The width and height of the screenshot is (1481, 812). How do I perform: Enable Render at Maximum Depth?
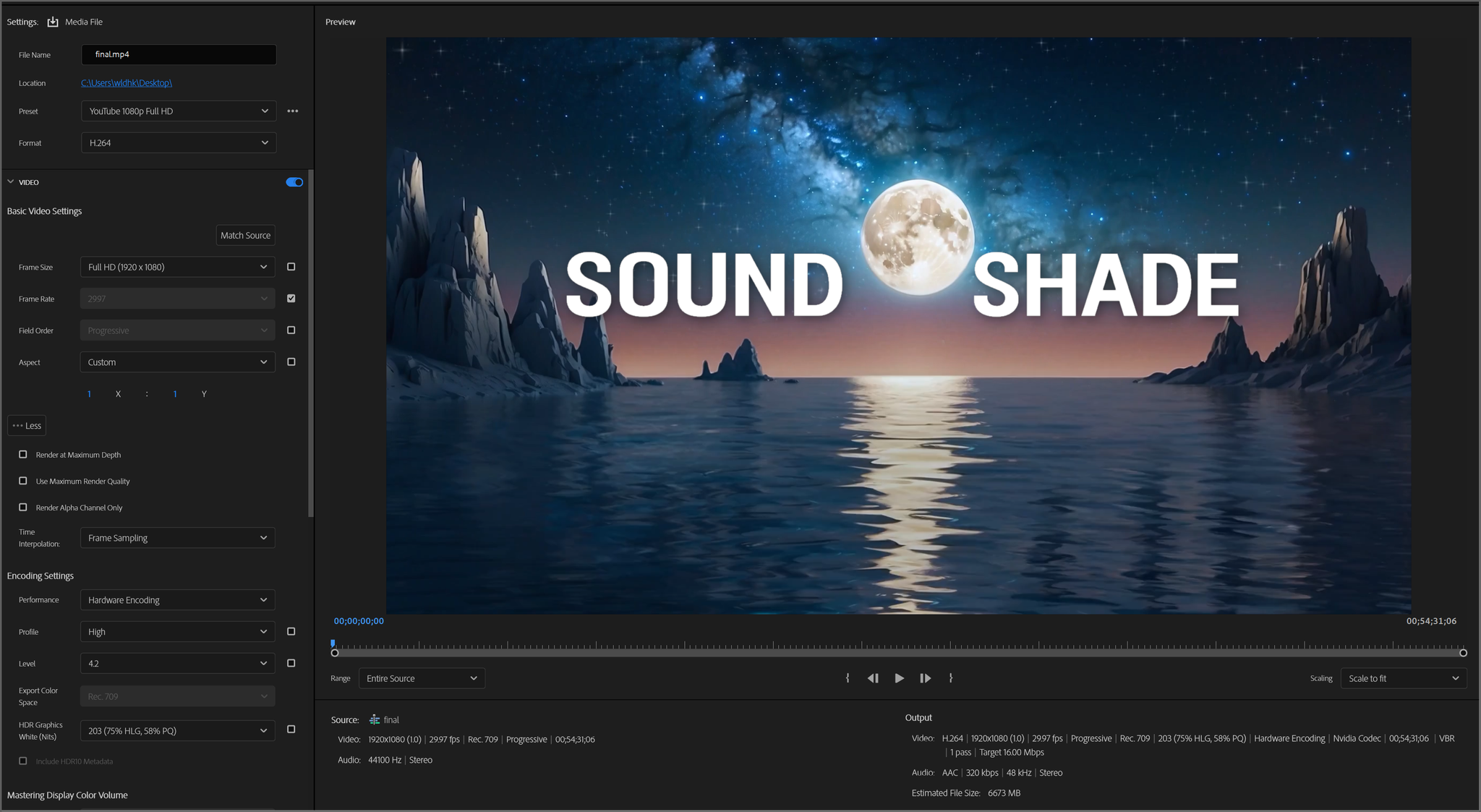pos(23,455)
